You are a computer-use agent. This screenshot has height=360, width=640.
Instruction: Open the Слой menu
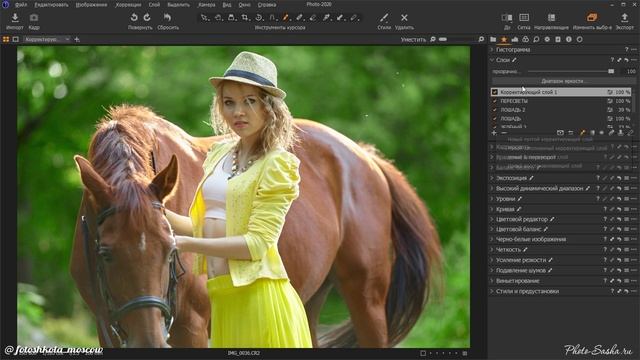pos(154,5)
